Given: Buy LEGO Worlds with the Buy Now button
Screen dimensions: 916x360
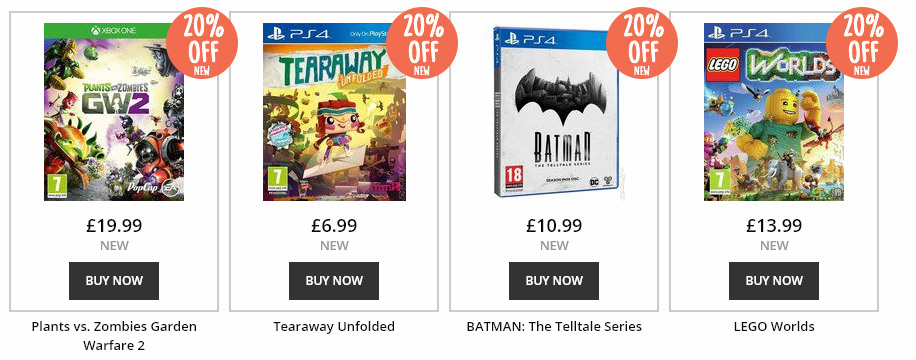Looking at the screenshot, I should click(774, 281).
